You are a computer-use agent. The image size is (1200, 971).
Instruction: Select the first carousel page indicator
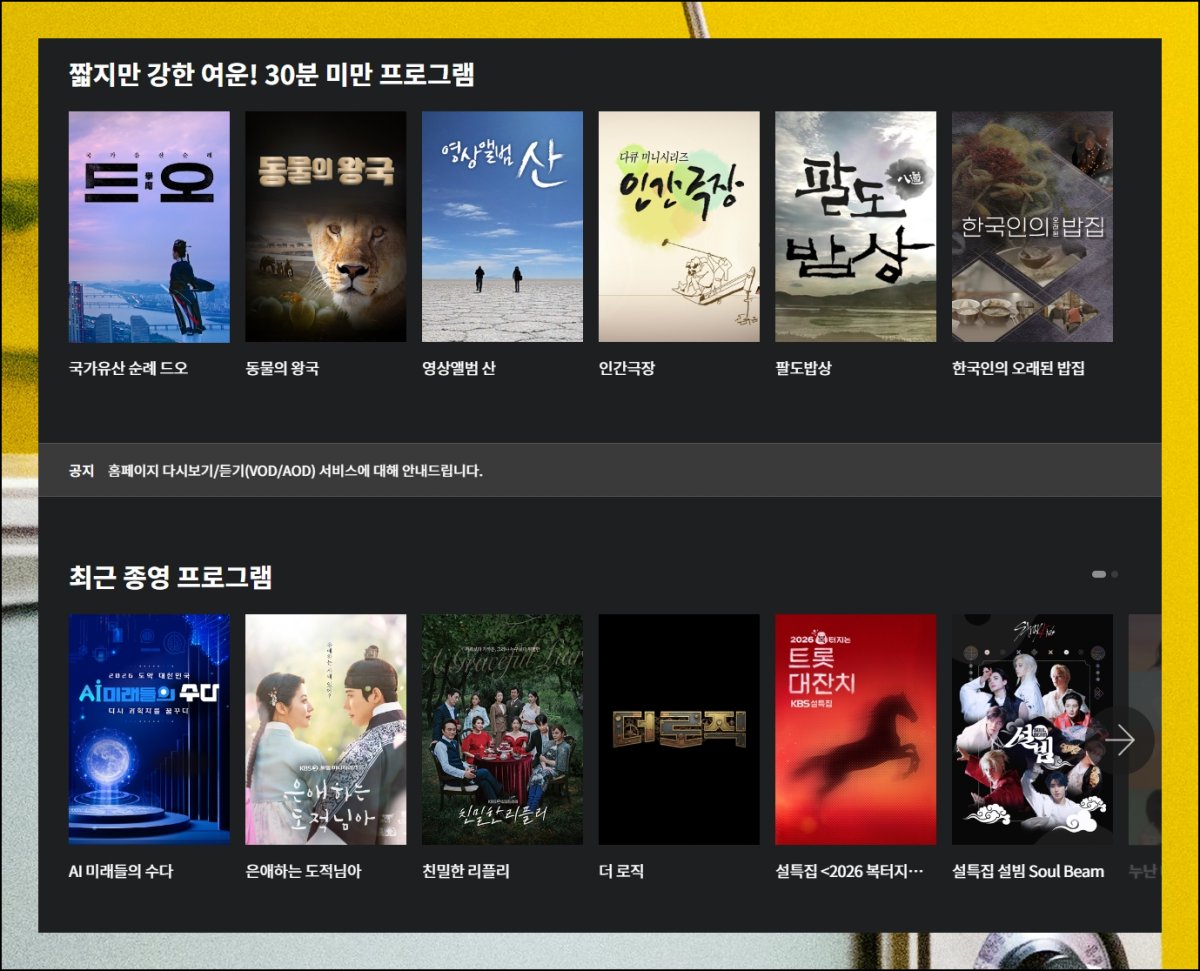[x=1099, y=574]
